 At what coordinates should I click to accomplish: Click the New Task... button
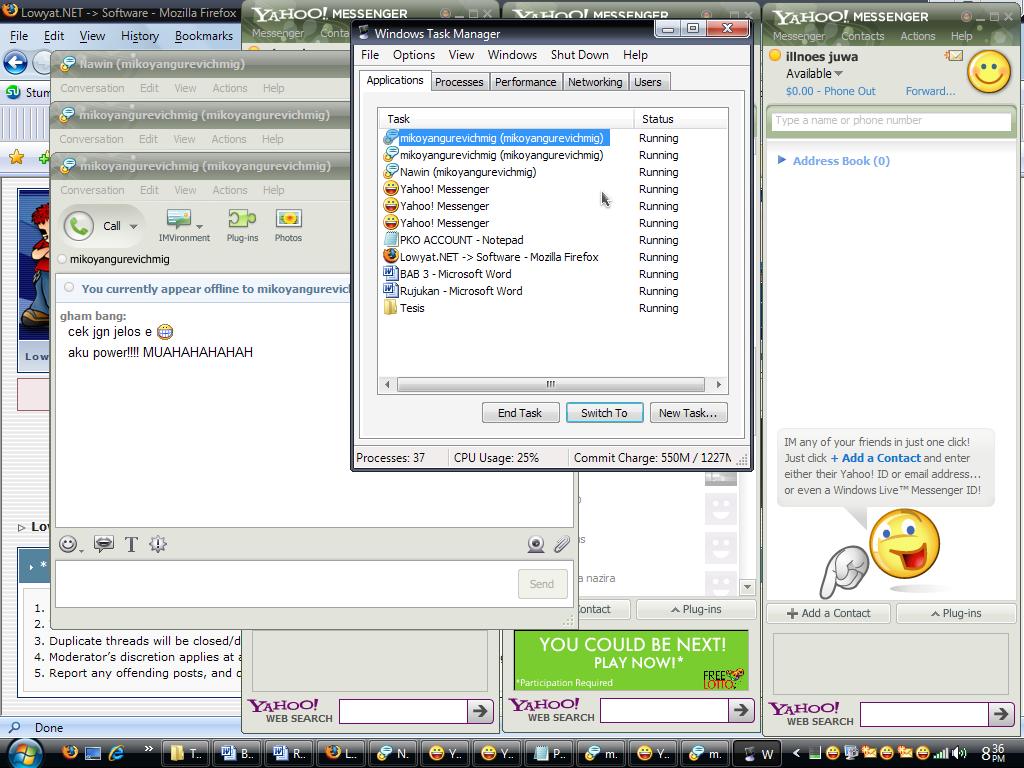[688, 413]
